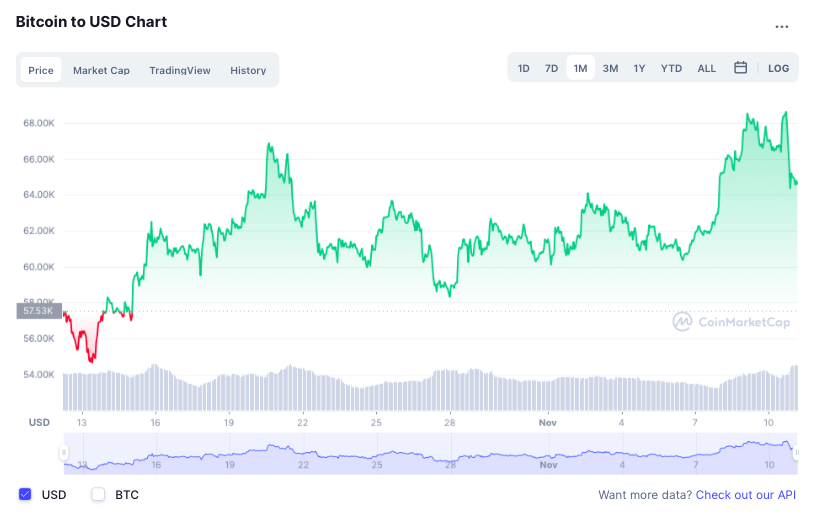Click the 57.53K price label marker
The height and width of the screenshot is (527, 819).
click(38, 311)
